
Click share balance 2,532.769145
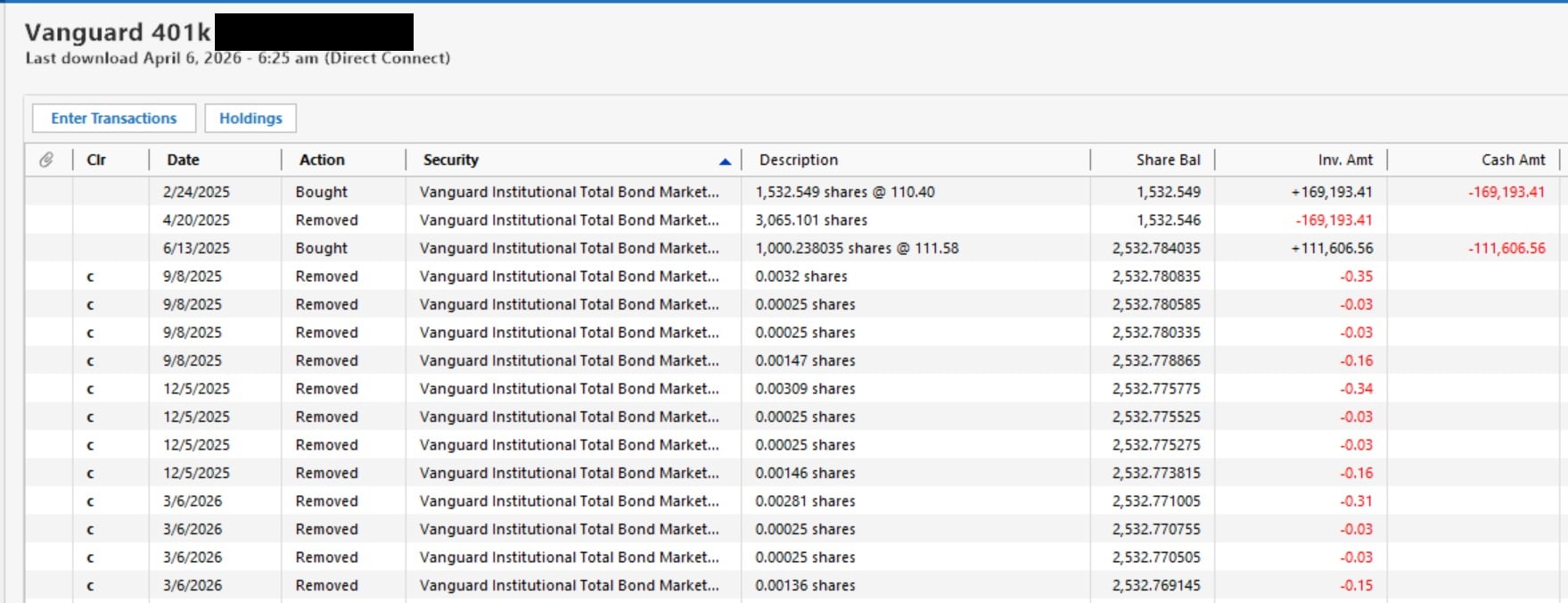pyautogui.click(x=1156, y=585)
